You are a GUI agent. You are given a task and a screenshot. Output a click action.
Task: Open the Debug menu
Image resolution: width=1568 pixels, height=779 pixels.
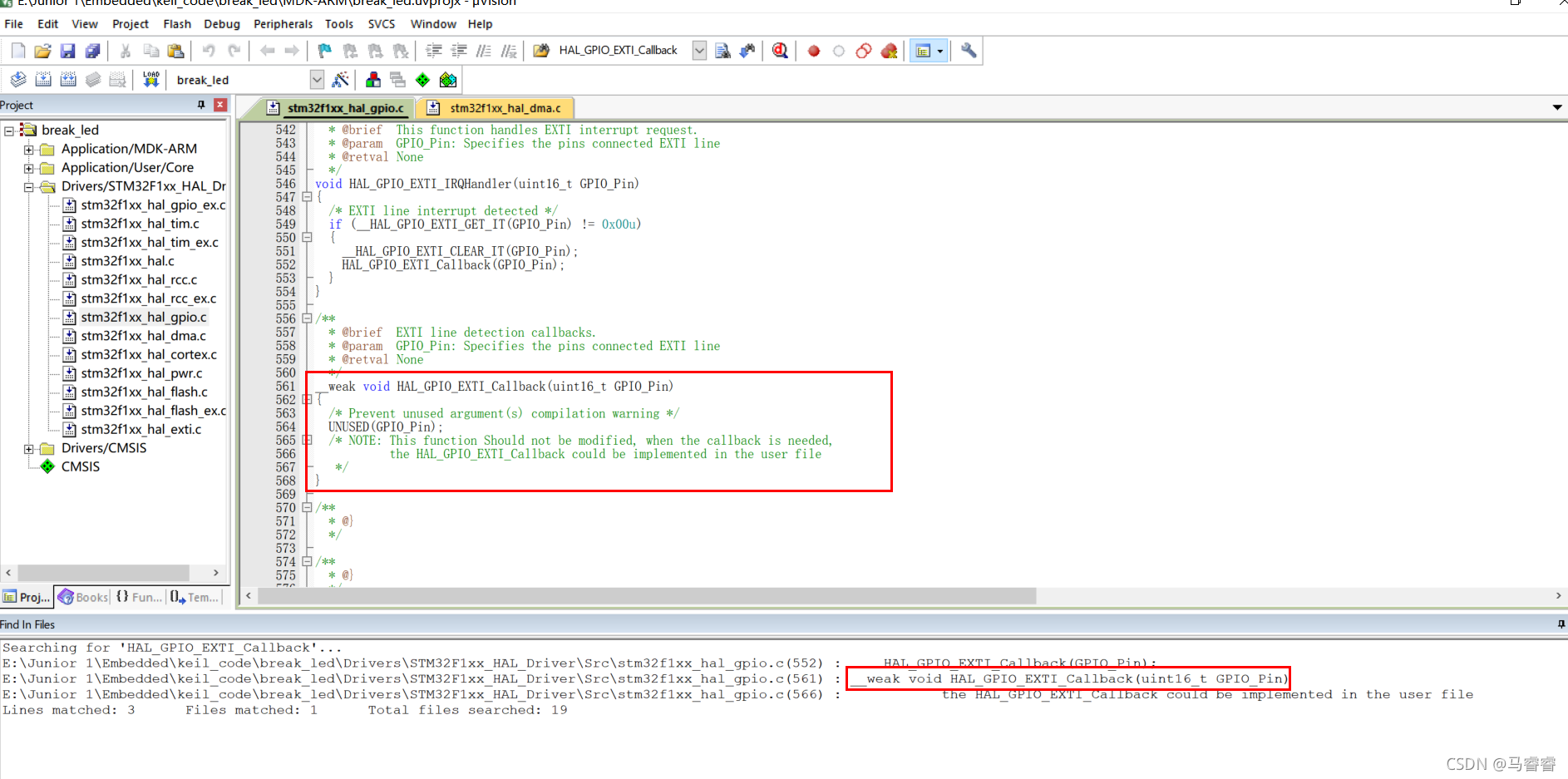click(x=222, y=24)
